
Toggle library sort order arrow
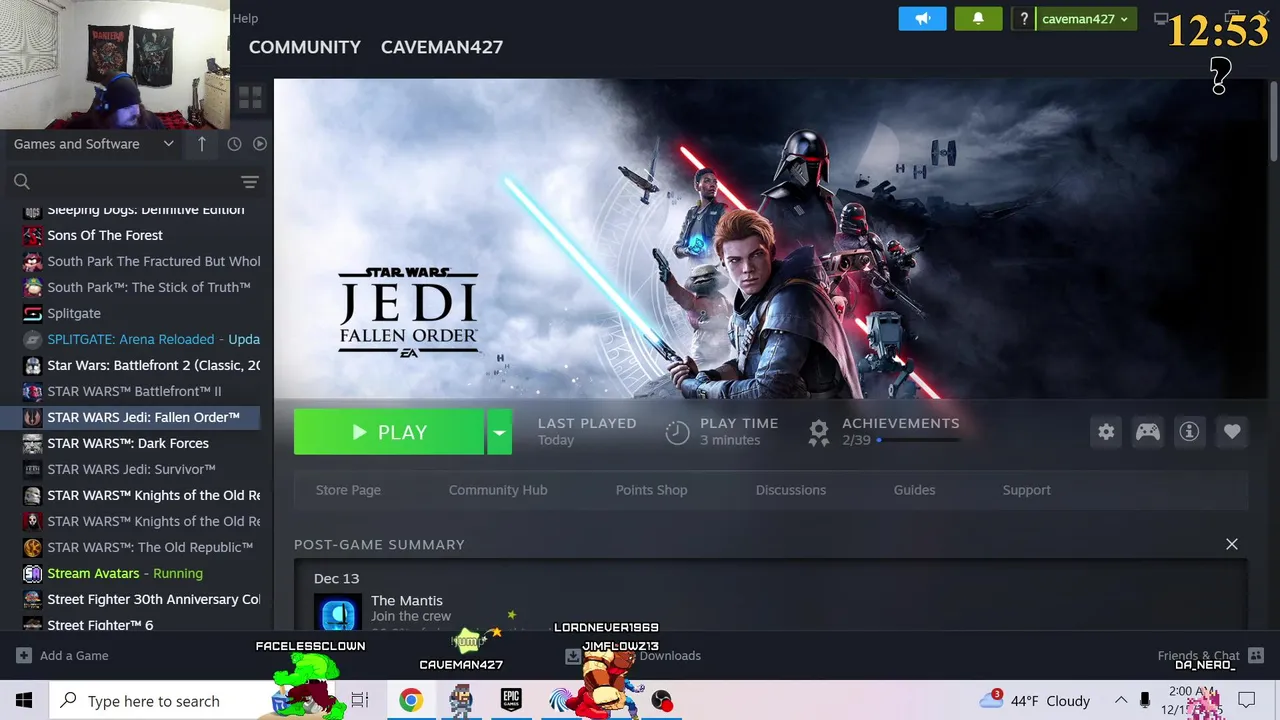(x=201, y=144)
